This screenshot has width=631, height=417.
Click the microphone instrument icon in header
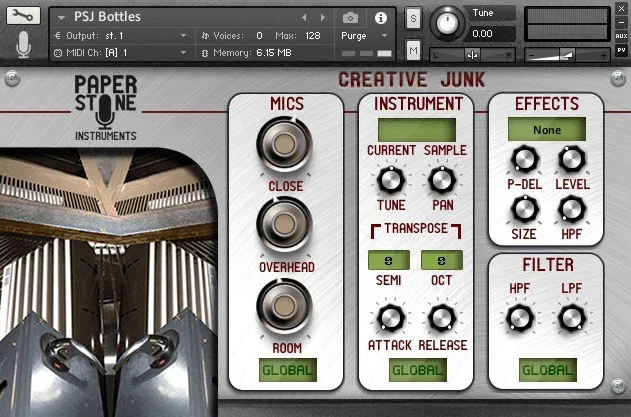23,45
